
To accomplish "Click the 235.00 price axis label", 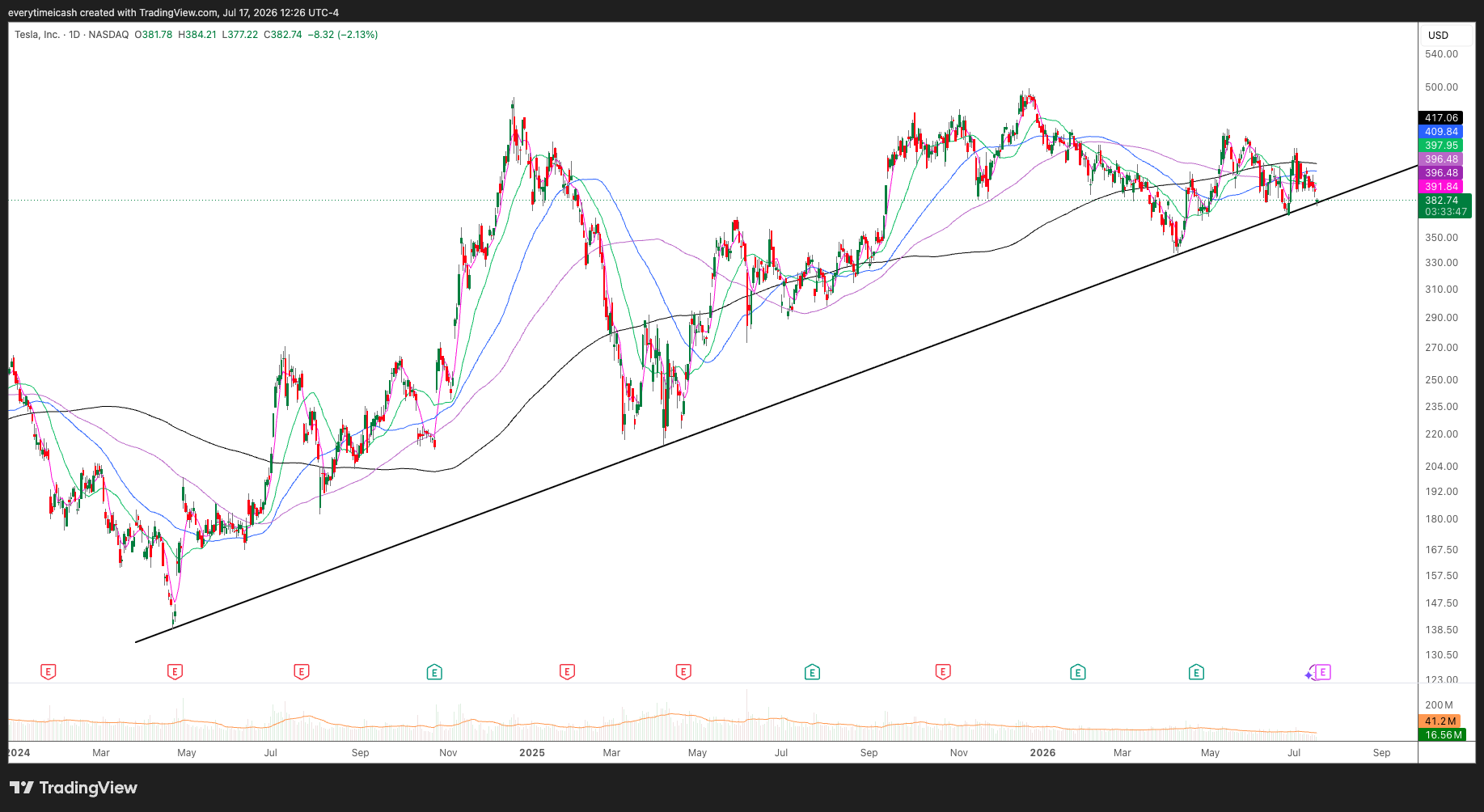I will [1441, 407].
